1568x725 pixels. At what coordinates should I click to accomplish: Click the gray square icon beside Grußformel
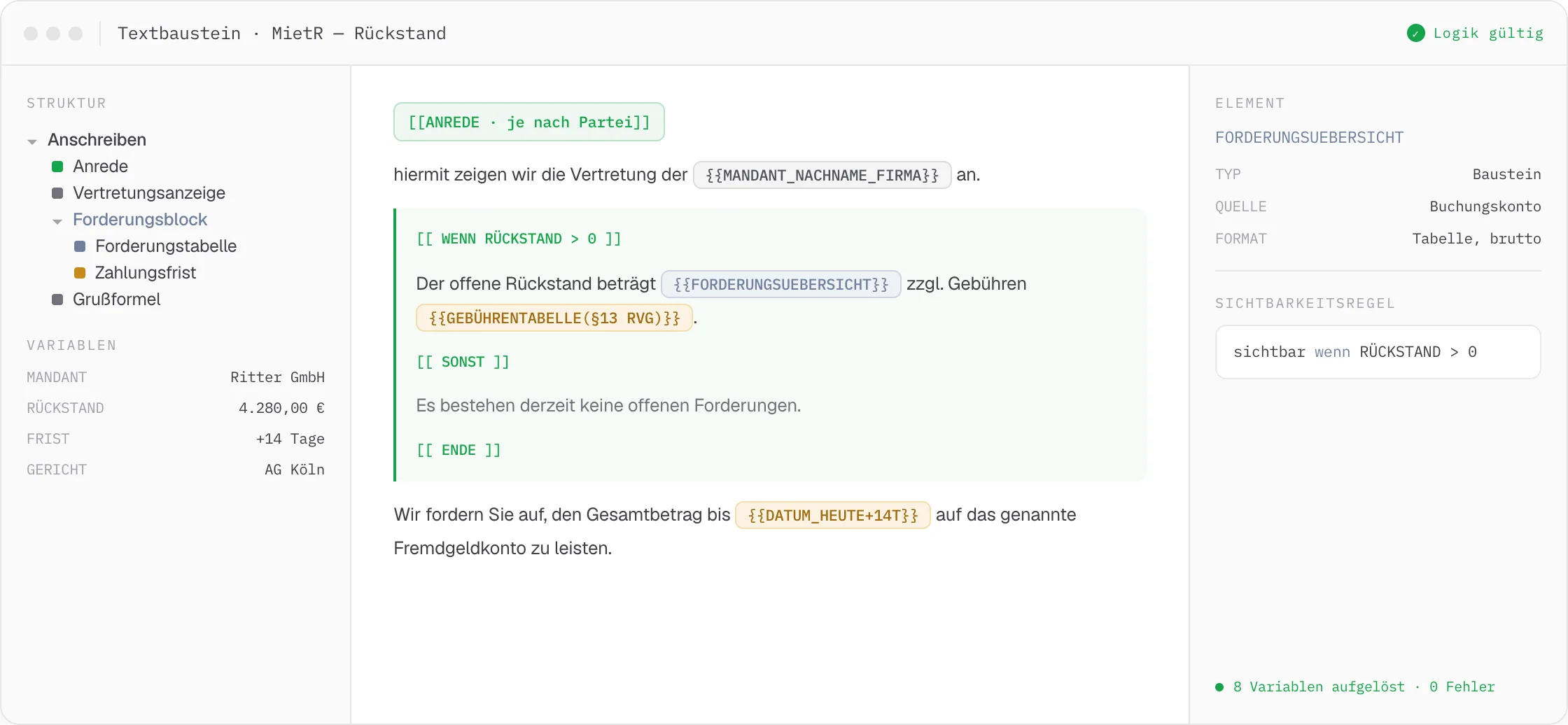tap(57, 300)
